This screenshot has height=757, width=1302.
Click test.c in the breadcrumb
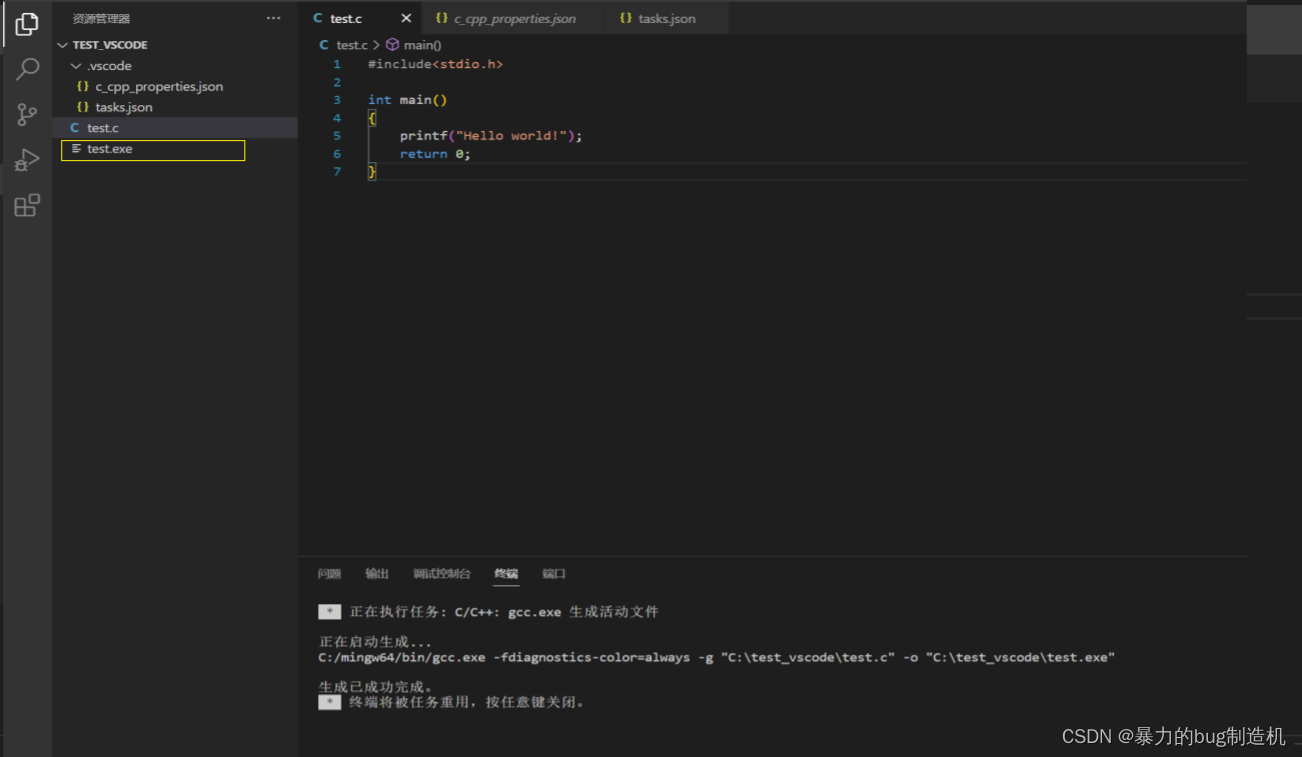point(352,45)
